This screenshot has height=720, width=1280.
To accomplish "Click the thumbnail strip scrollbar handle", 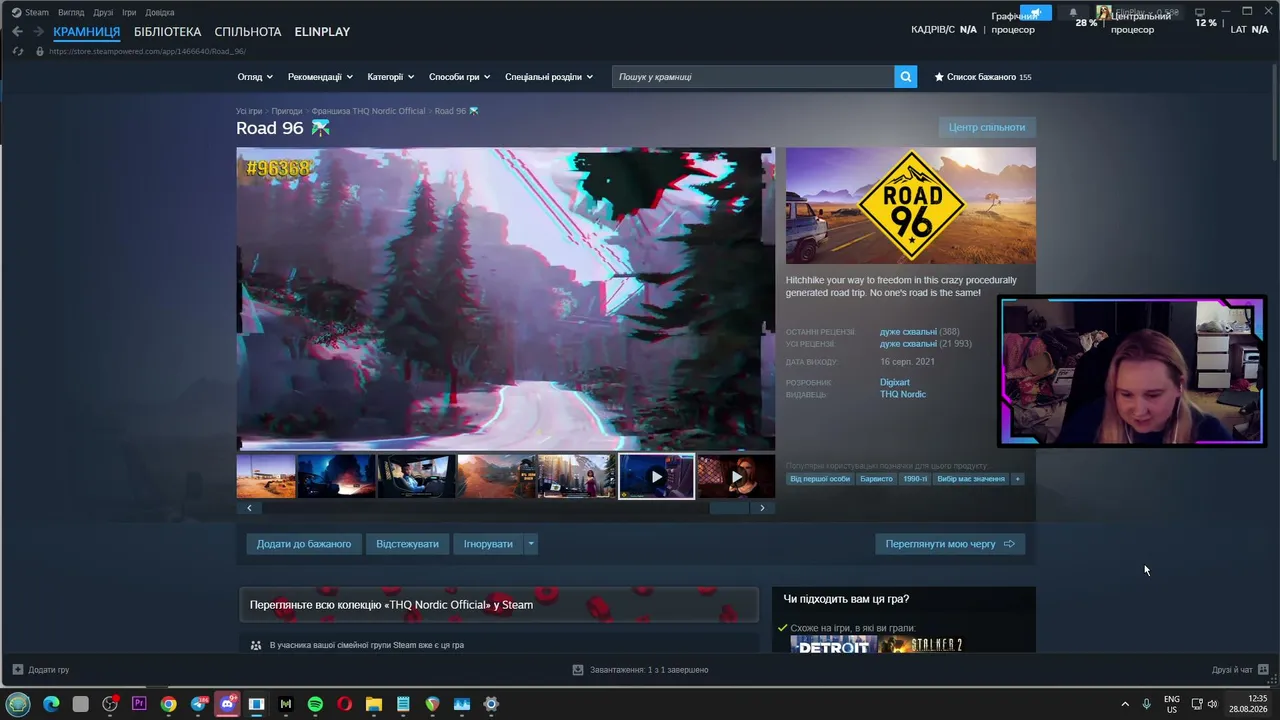I will [x=729, y=508].
